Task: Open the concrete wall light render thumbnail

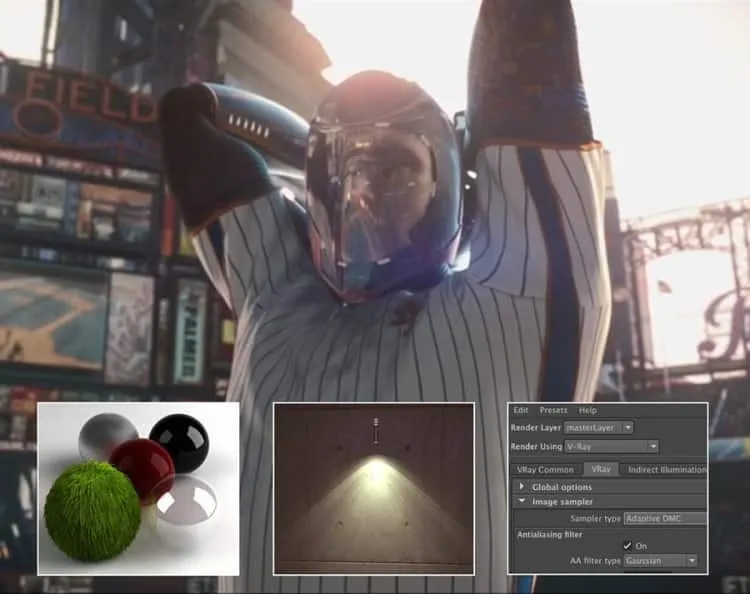Action: pos(374,488)
